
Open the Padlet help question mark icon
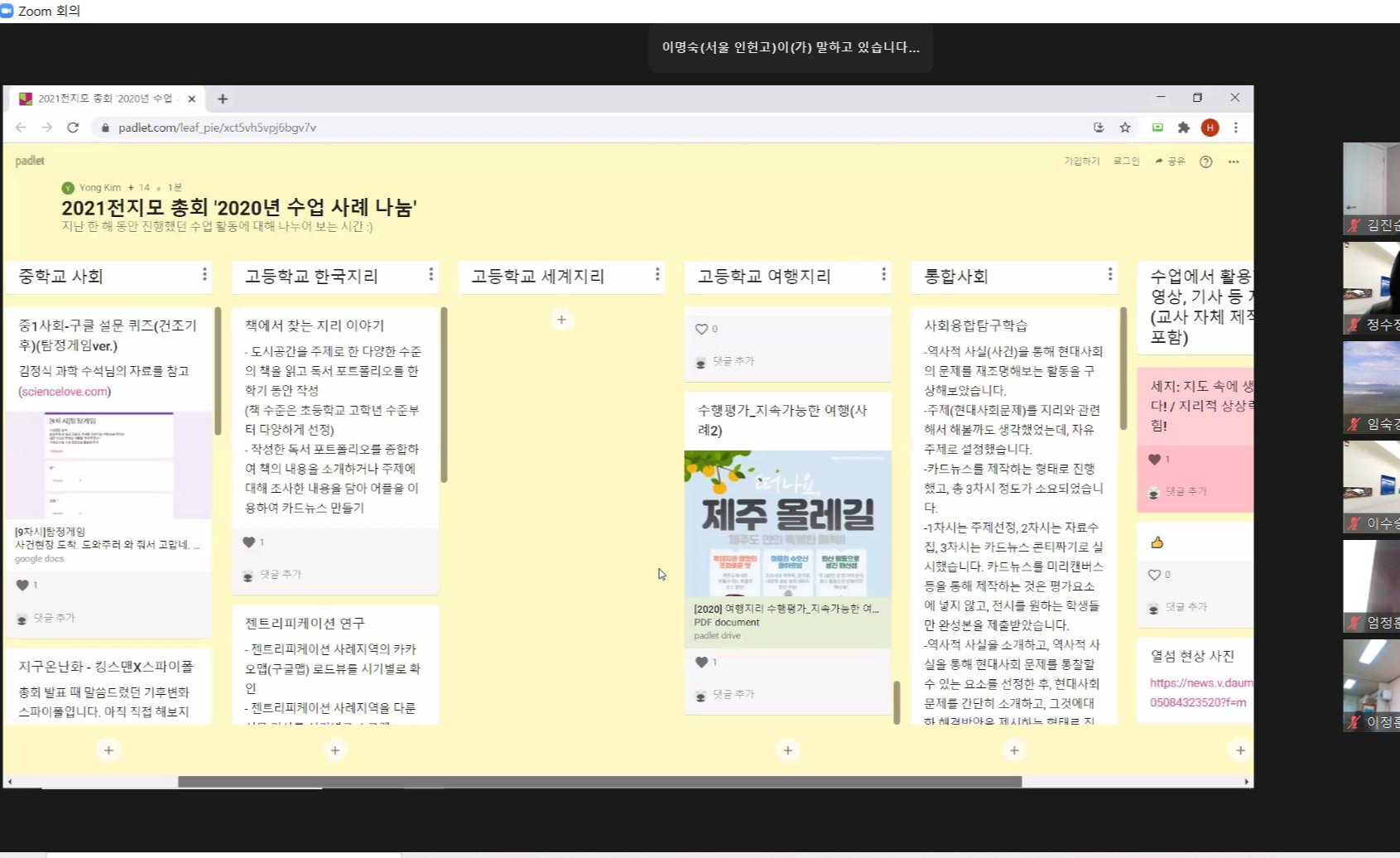(x=1205, y=161)
